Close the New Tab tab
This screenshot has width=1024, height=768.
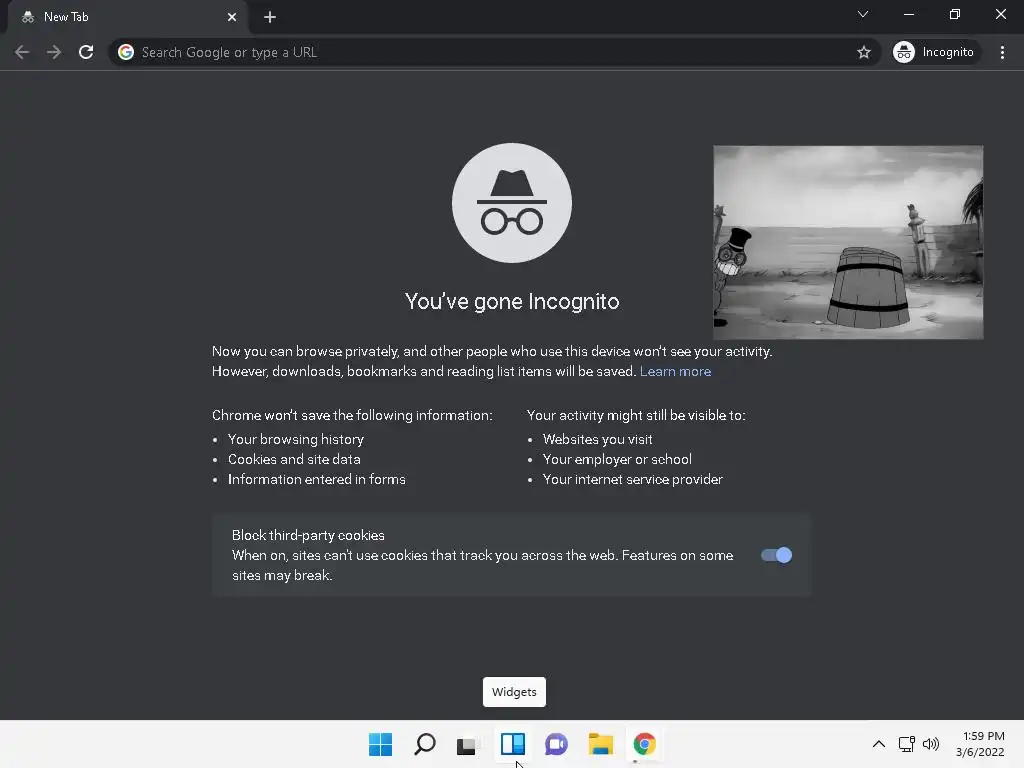tap(232, 17)
